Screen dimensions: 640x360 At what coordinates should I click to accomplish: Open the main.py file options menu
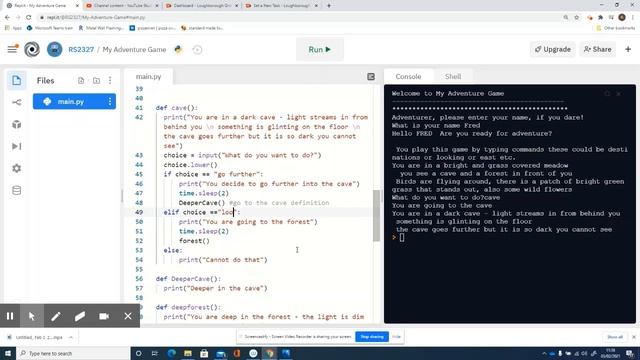[109, 102]
